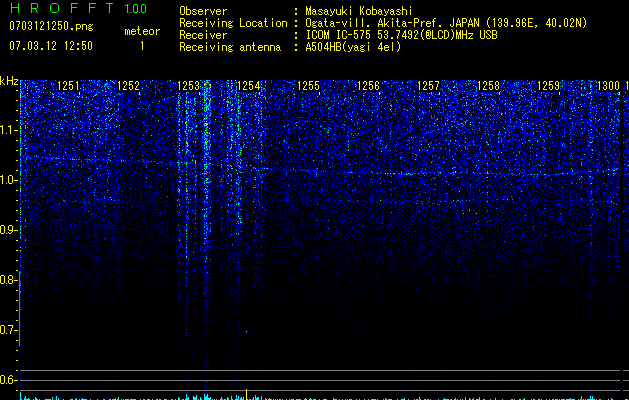Click the yellow meteor detection tick in the bottom strip
The width and height of the screenshot is (629, 400).
[x=246, y=394]
